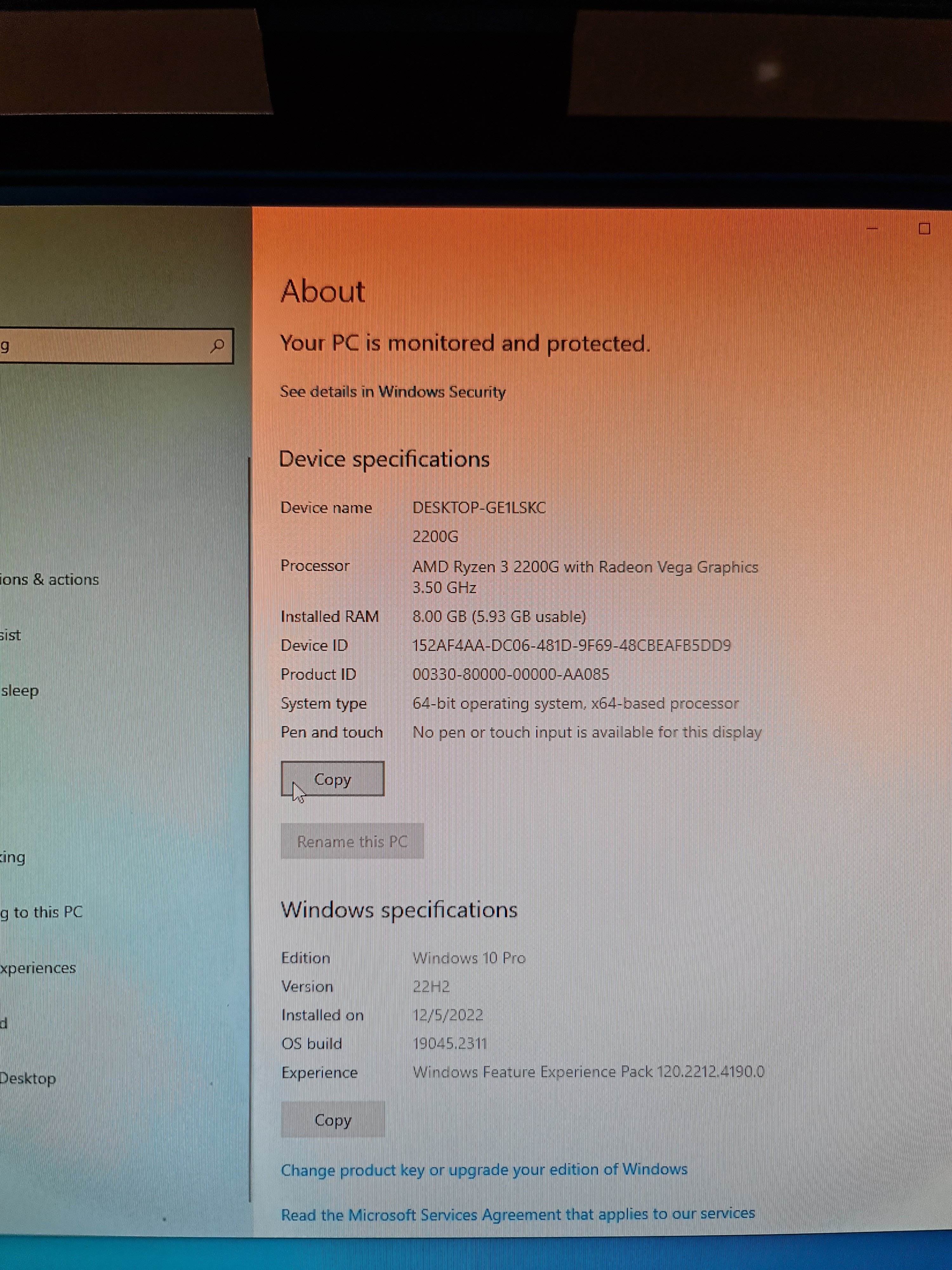
Task: Copy the Device specifications
Action: tap(332, 779)
